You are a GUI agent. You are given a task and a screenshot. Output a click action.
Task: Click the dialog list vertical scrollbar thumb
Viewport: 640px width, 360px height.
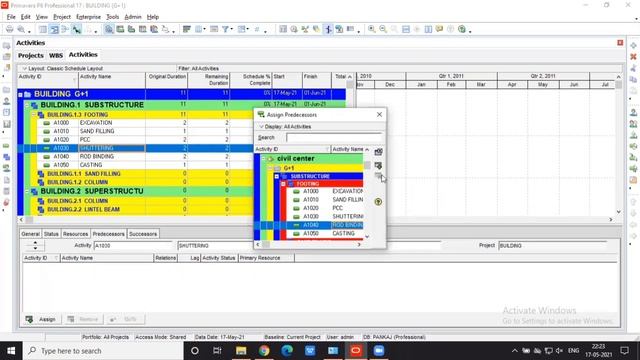[x=367, y=165]
